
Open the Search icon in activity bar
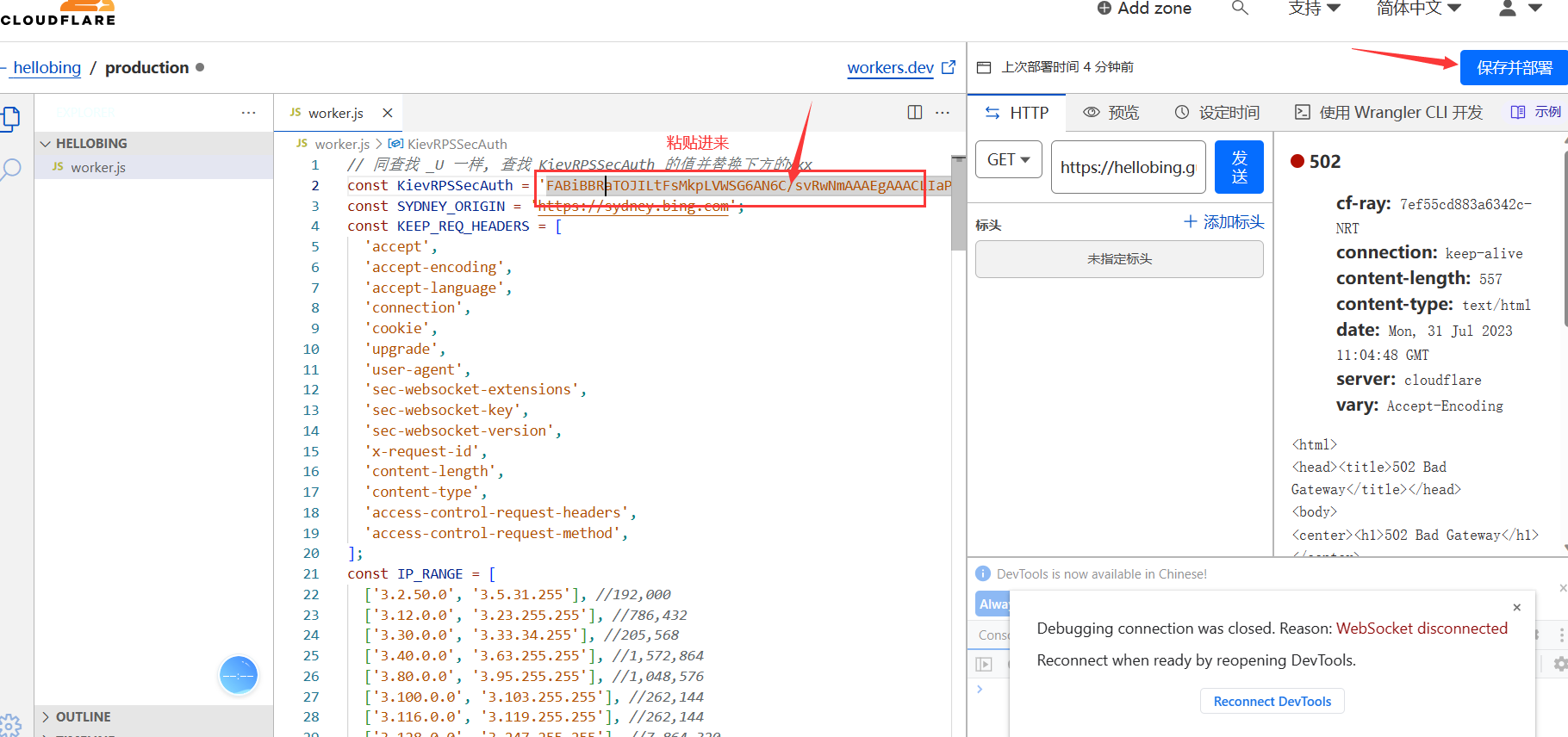[x=11, y=169]
